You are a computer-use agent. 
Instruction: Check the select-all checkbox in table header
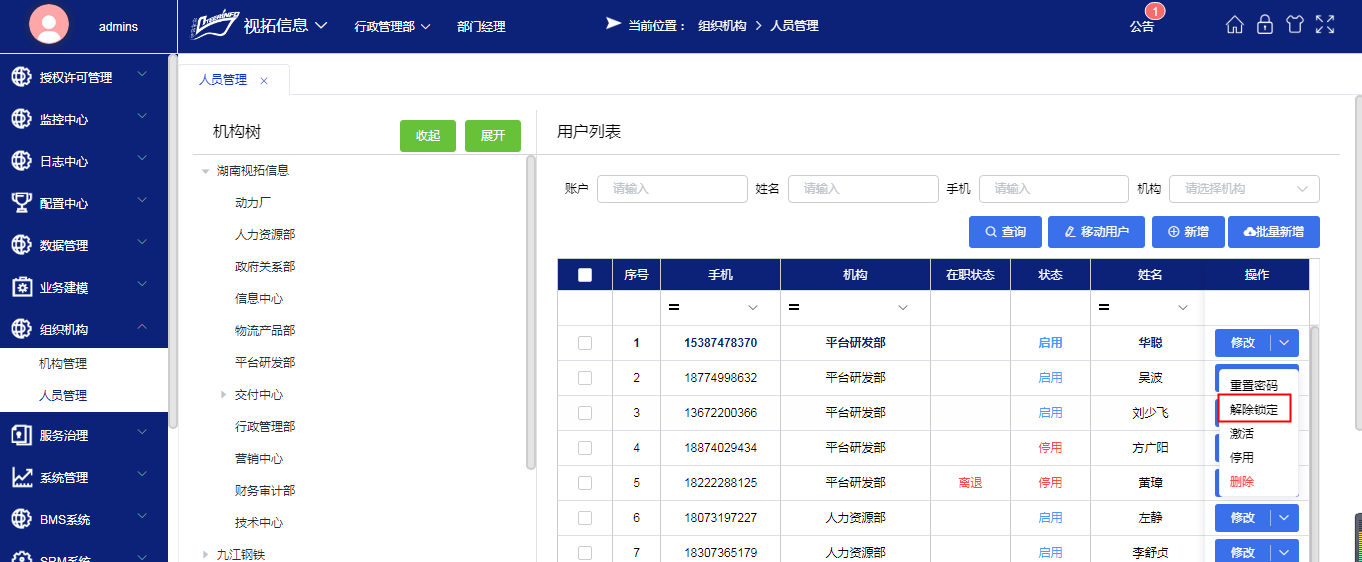[x=585, y=275]
